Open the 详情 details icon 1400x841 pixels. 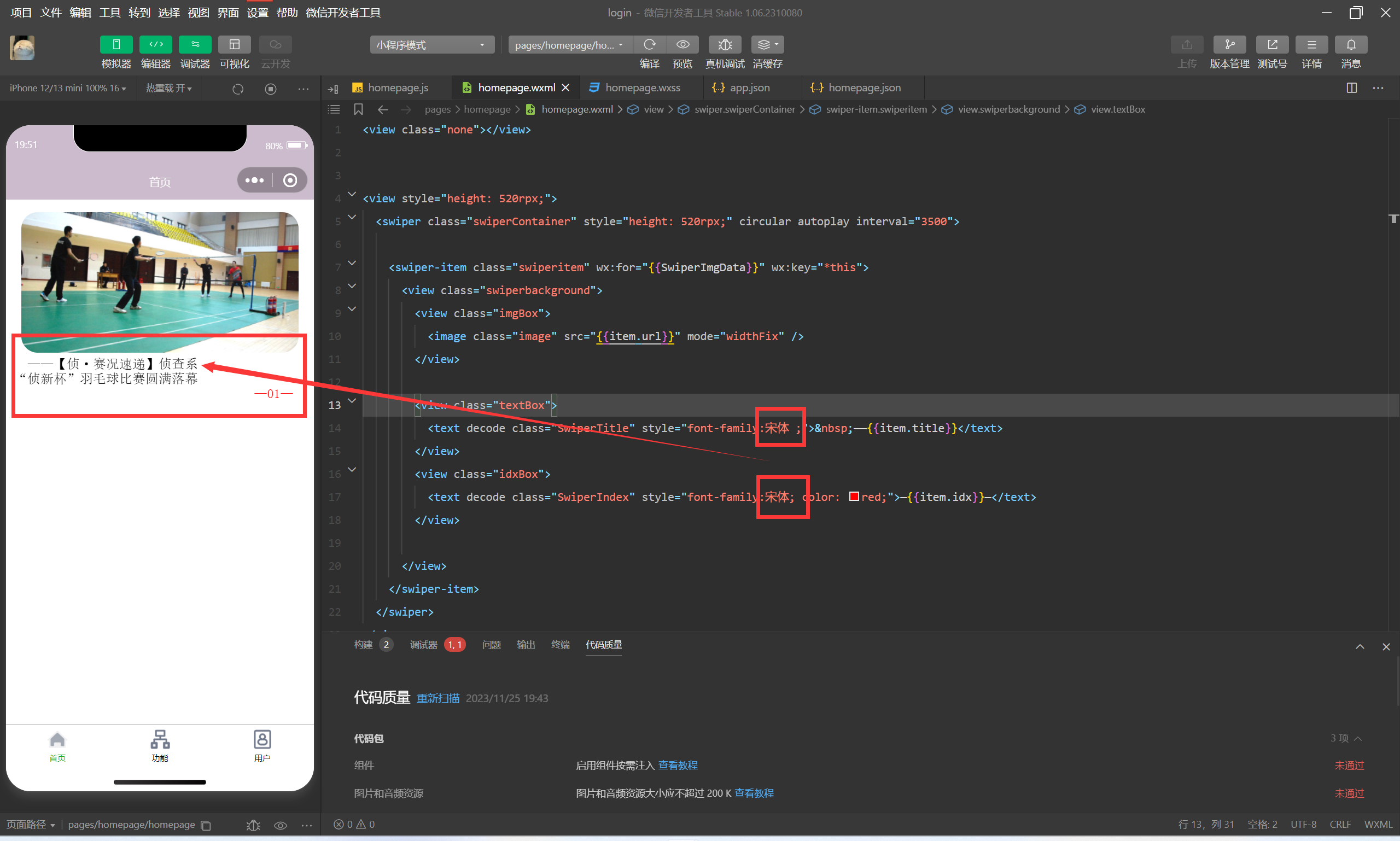coord(1311,44)
